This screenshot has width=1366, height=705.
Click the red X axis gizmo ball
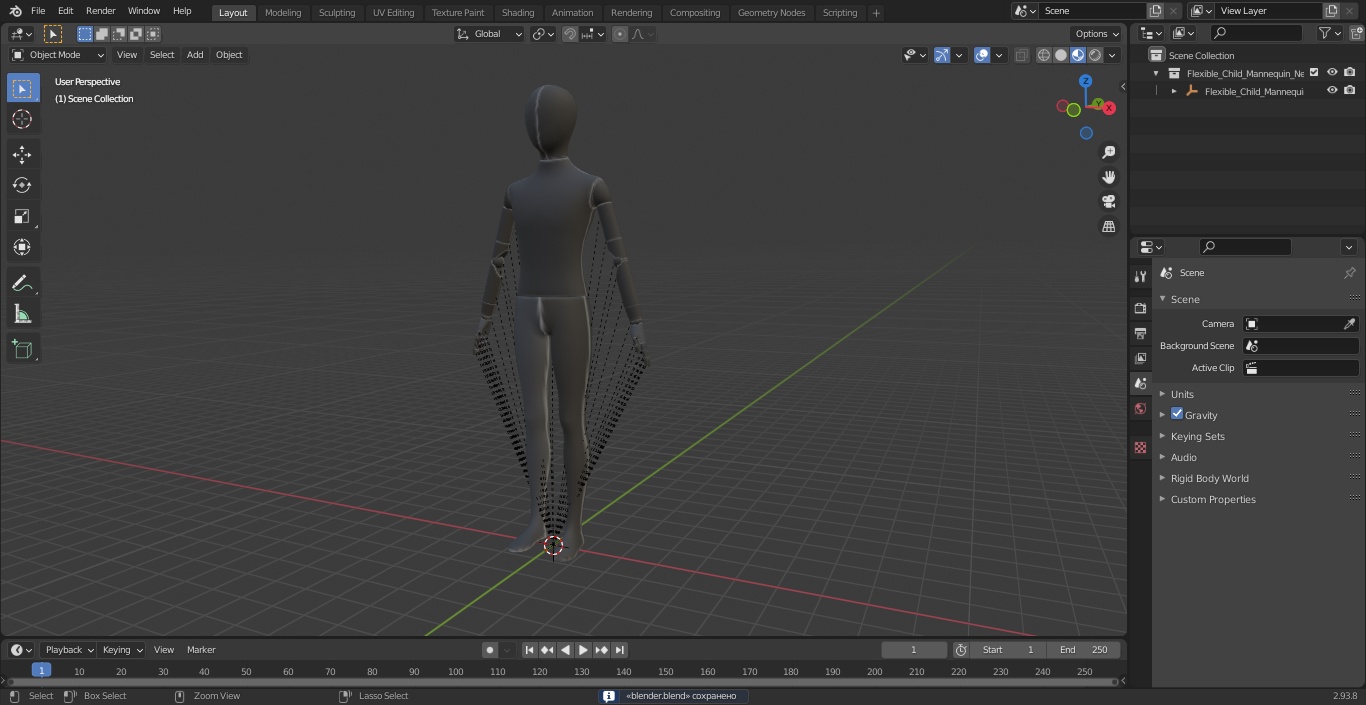[x=1109, y=108]
